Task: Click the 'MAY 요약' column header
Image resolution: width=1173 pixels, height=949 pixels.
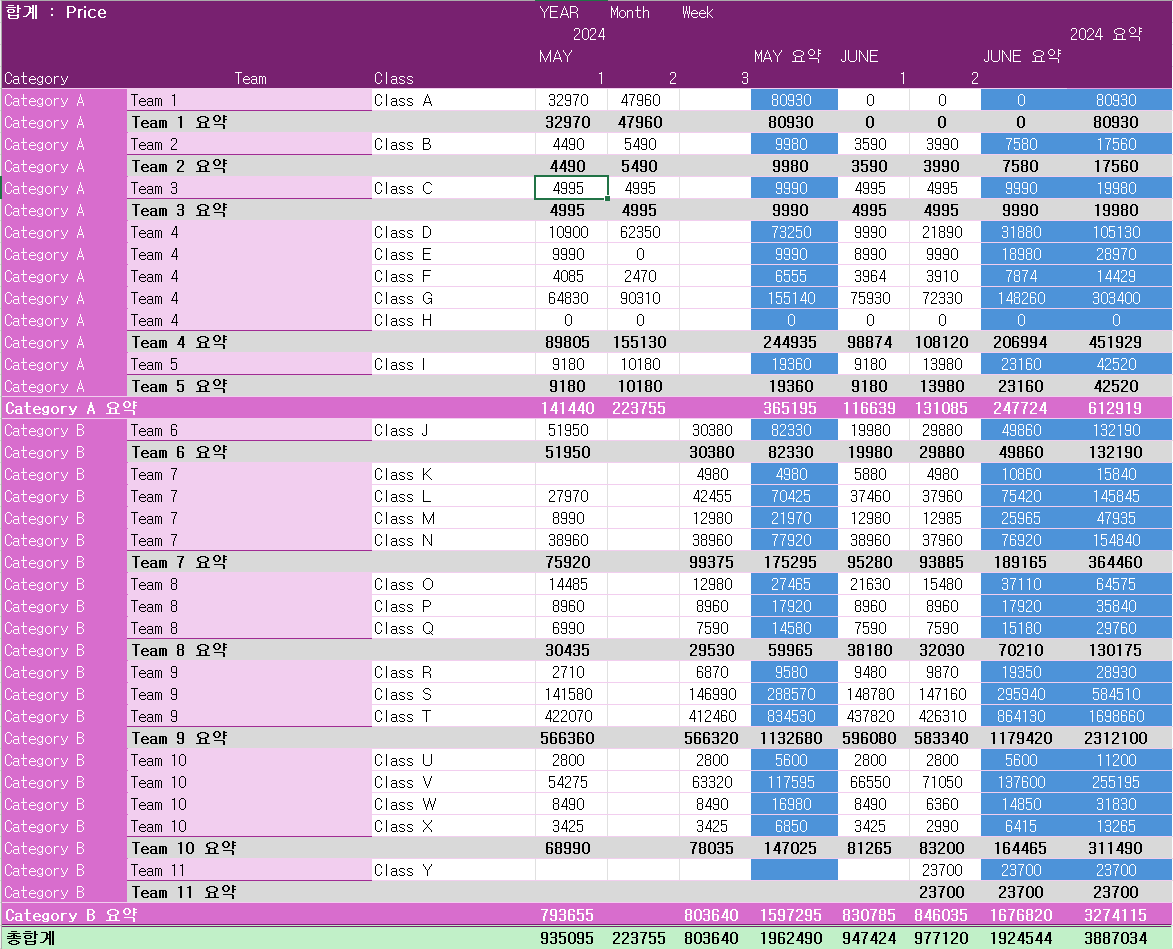Action: click(x=787, y=56)
